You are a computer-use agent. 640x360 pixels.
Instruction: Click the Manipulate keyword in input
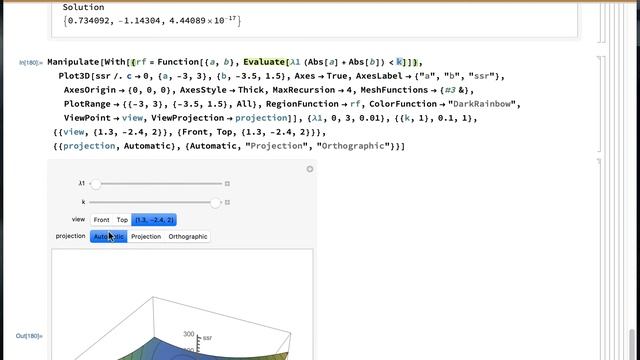click(73, 62)
